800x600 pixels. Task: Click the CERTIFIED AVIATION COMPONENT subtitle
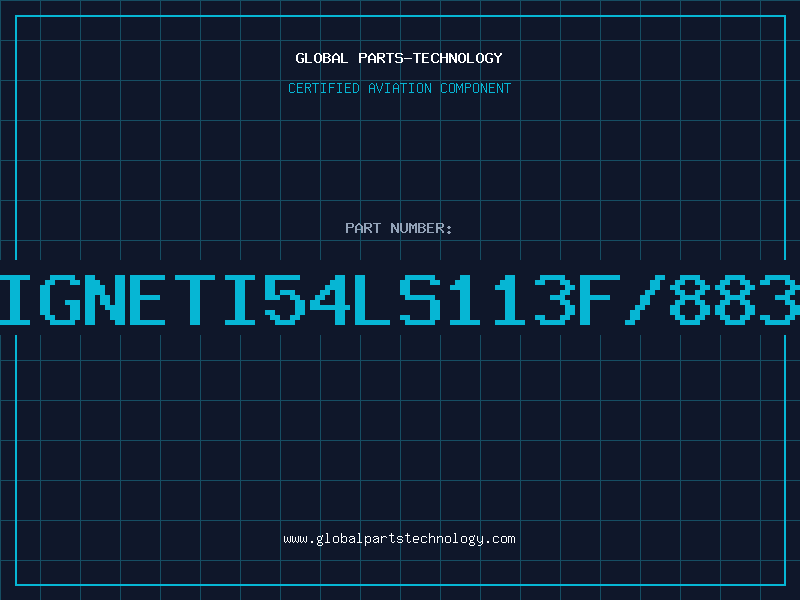click(x=399, y=88)
